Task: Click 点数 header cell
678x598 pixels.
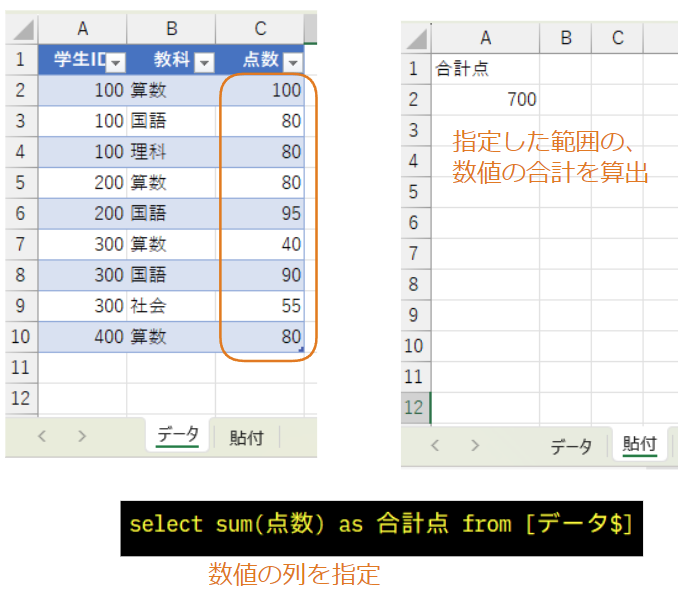Action: (x=260, y=60)
